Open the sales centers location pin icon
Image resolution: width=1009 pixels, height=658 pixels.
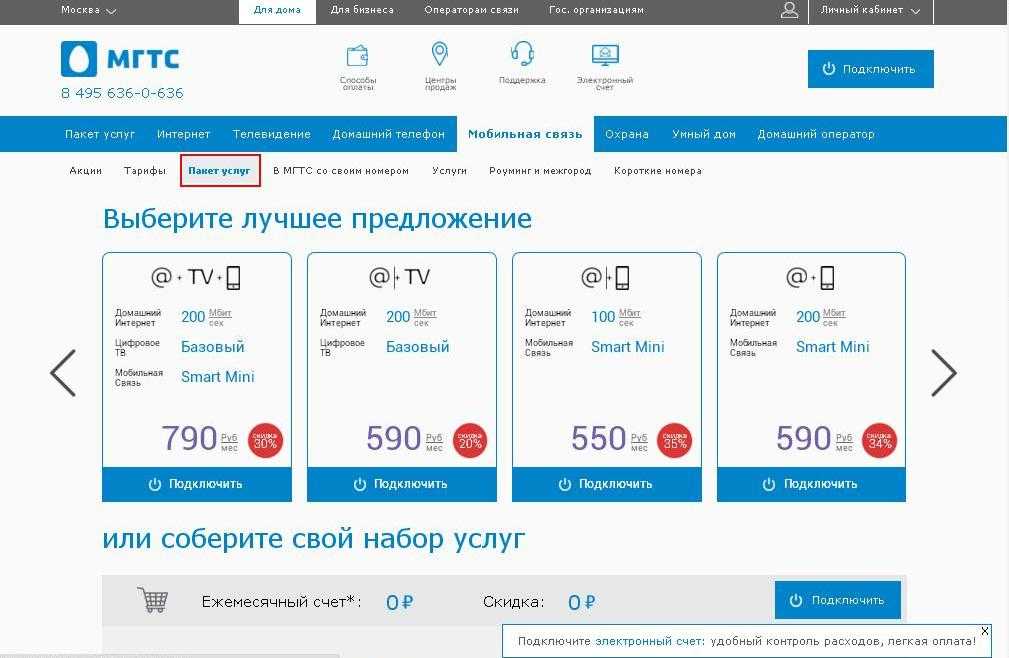[440, 54]
